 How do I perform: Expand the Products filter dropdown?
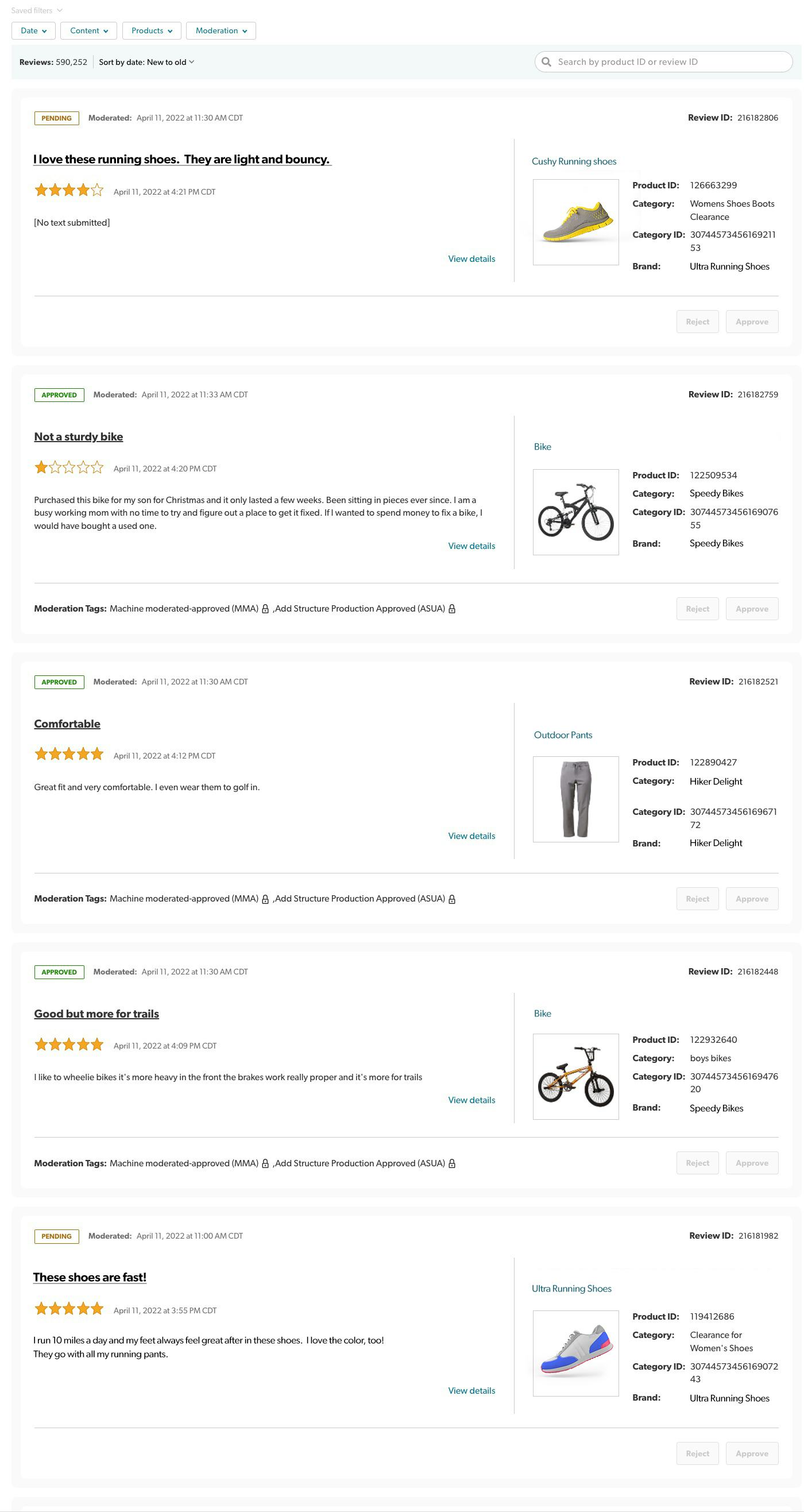coord(152,31)
